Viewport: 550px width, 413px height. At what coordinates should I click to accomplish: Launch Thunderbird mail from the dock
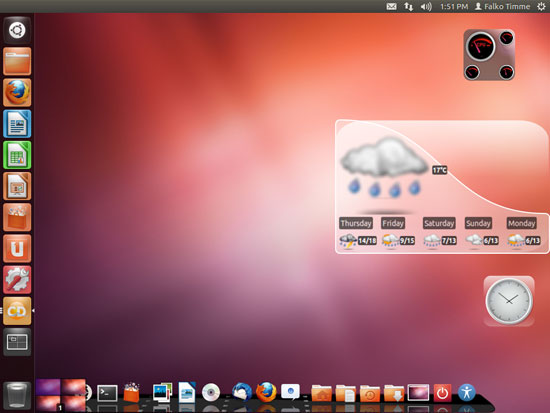pos(241,392)
